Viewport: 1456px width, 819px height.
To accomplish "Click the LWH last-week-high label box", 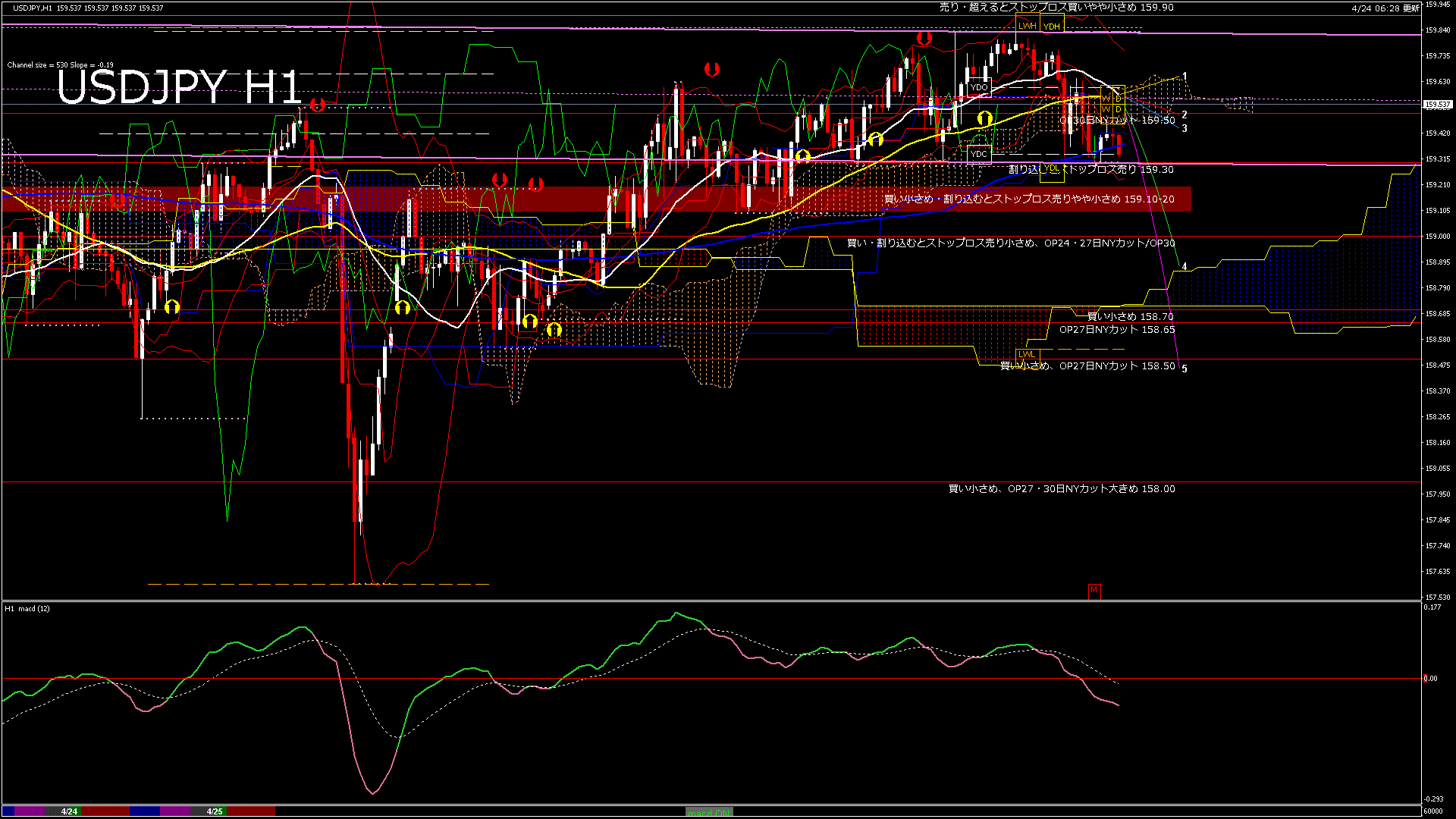I will pos(1027,26).
